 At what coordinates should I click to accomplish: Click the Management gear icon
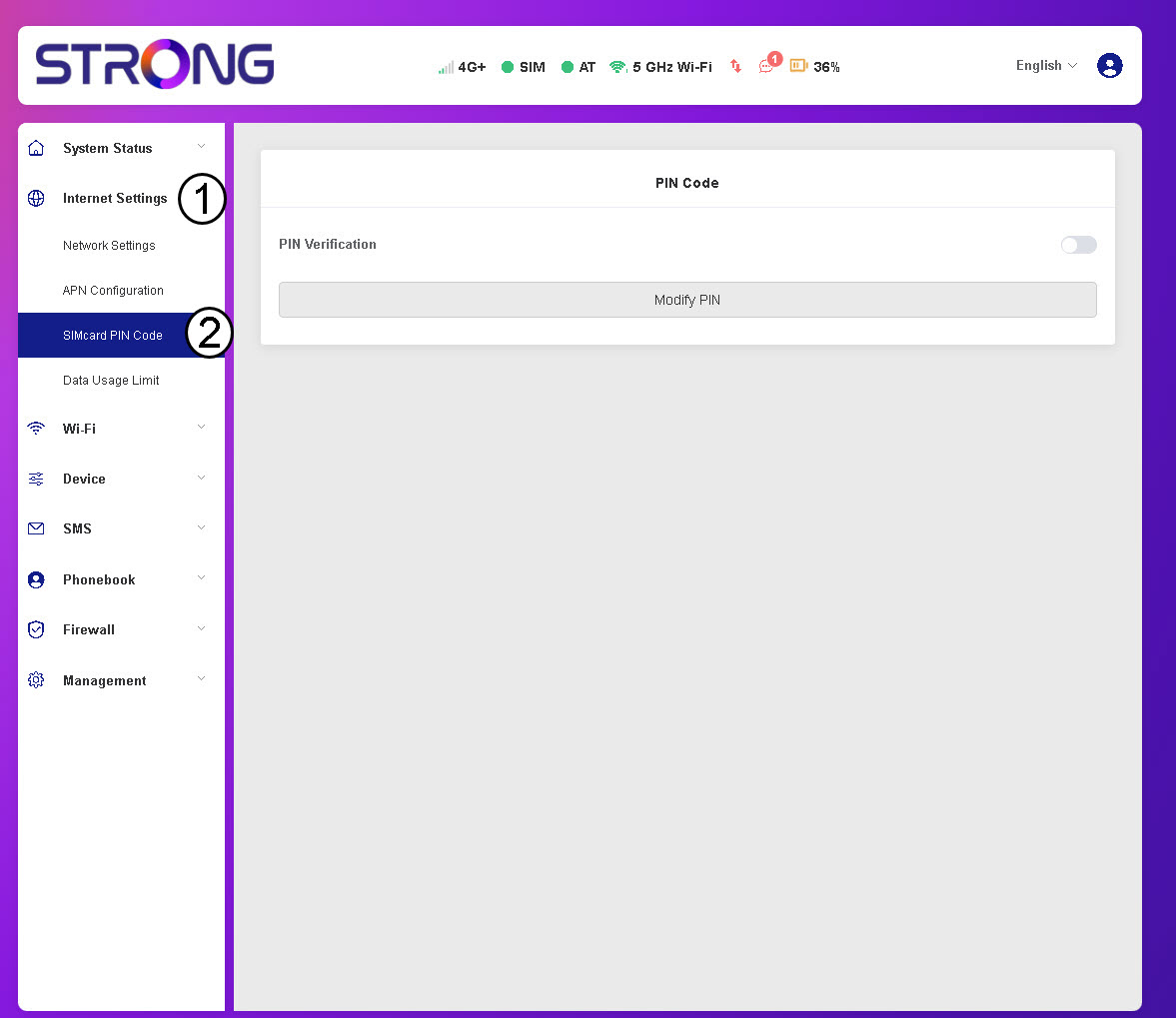pos(36,680)
